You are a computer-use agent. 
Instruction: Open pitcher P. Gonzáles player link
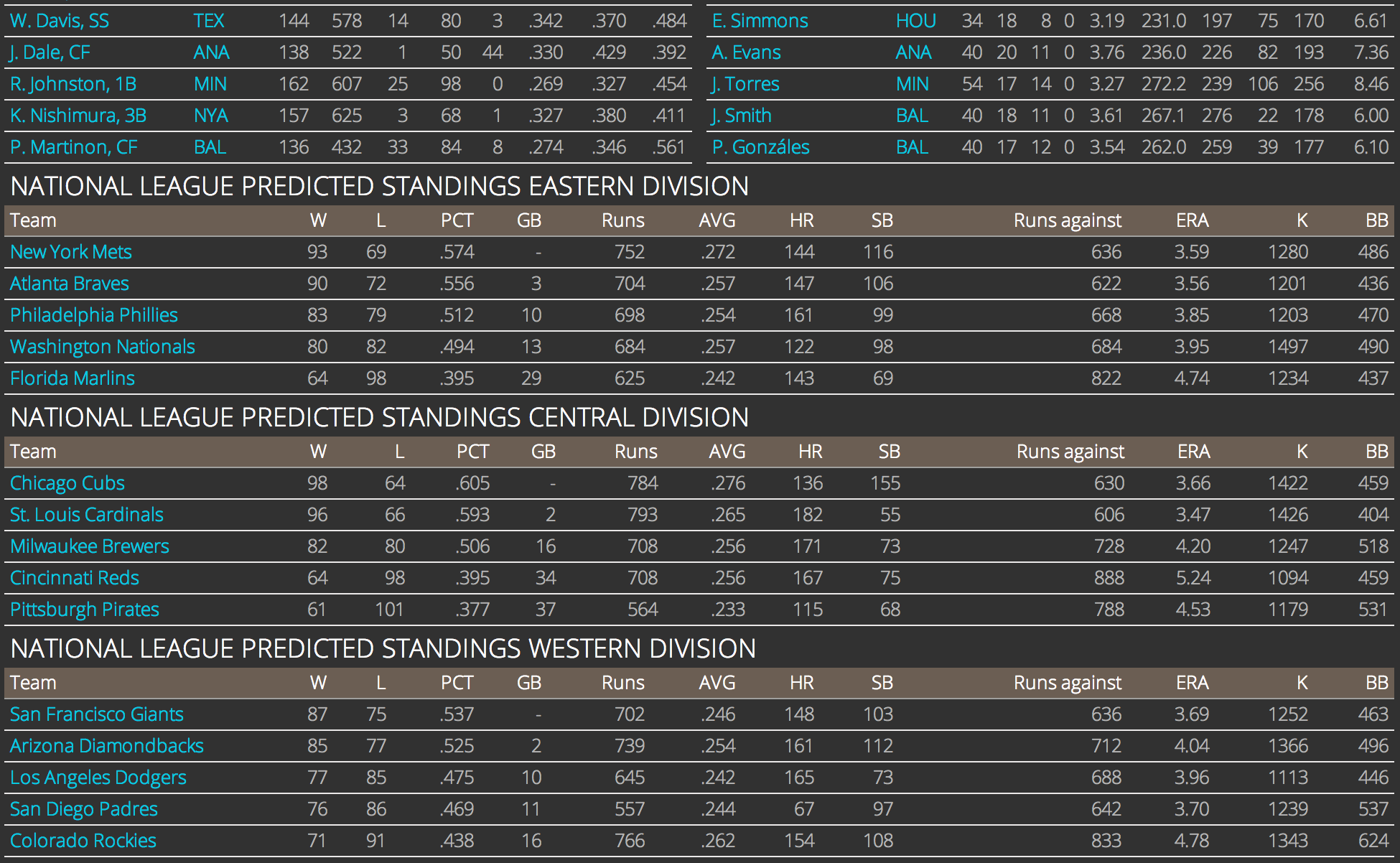761,147
